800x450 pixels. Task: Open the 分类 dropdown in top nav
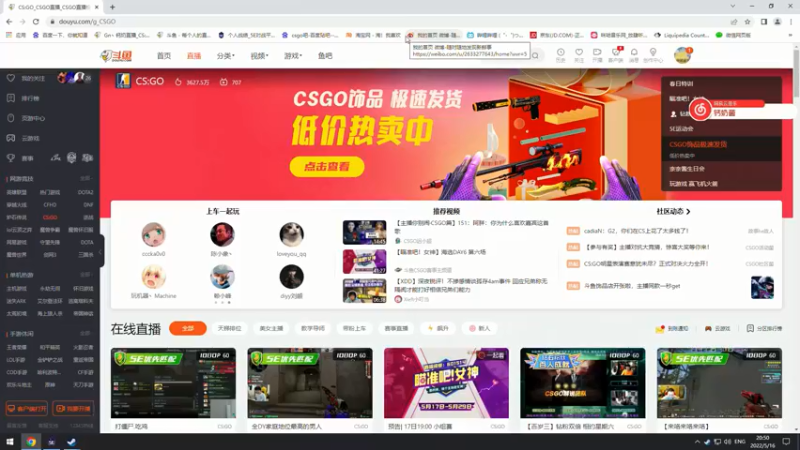[226, 56]
